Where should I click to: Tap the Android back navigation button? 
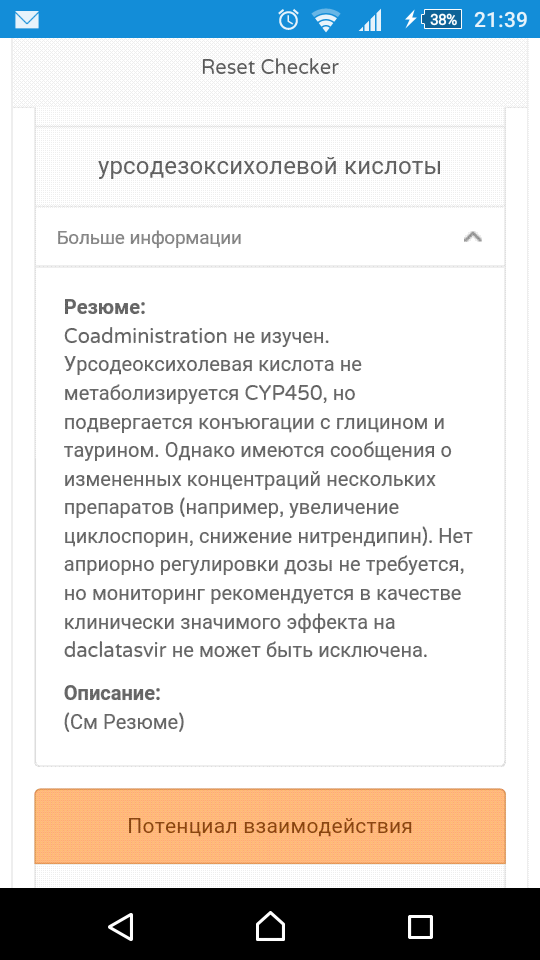click(x=121, y=925)
